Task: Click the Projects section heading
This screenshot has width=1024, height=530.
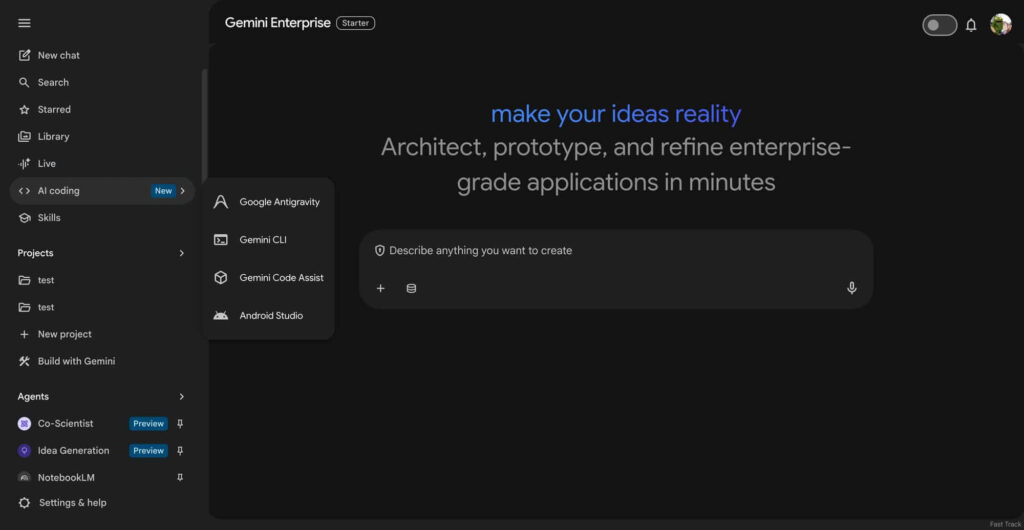Action: [35, 253]
